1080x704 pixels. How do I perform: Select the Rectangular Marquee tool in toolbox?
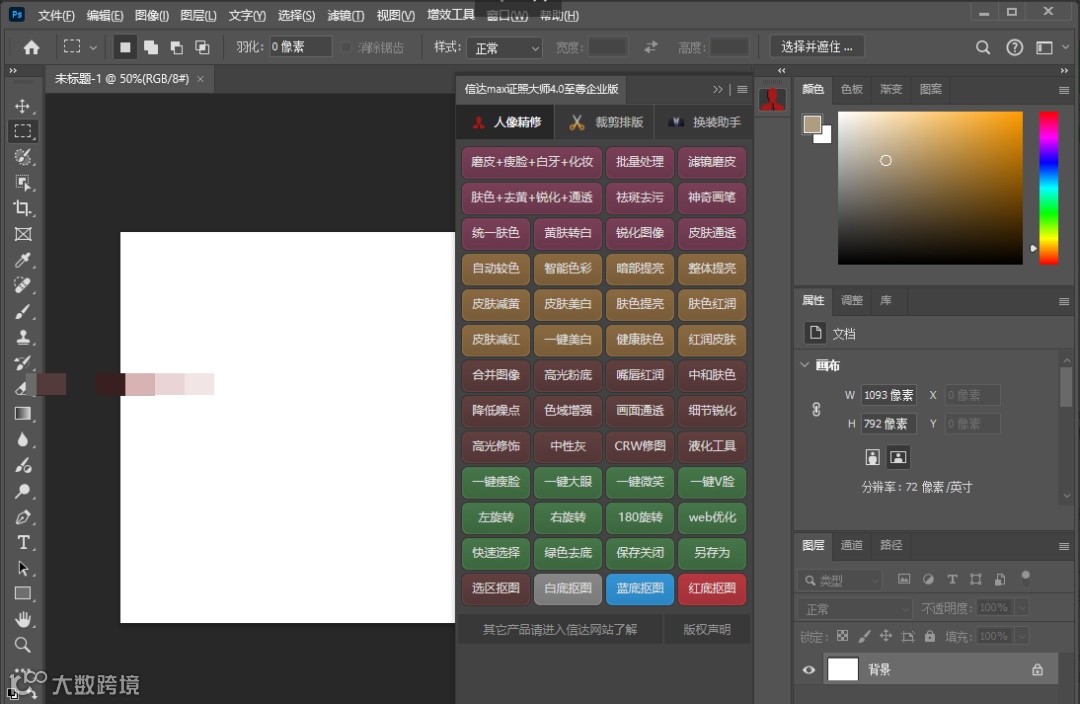(x=23, y=131)
